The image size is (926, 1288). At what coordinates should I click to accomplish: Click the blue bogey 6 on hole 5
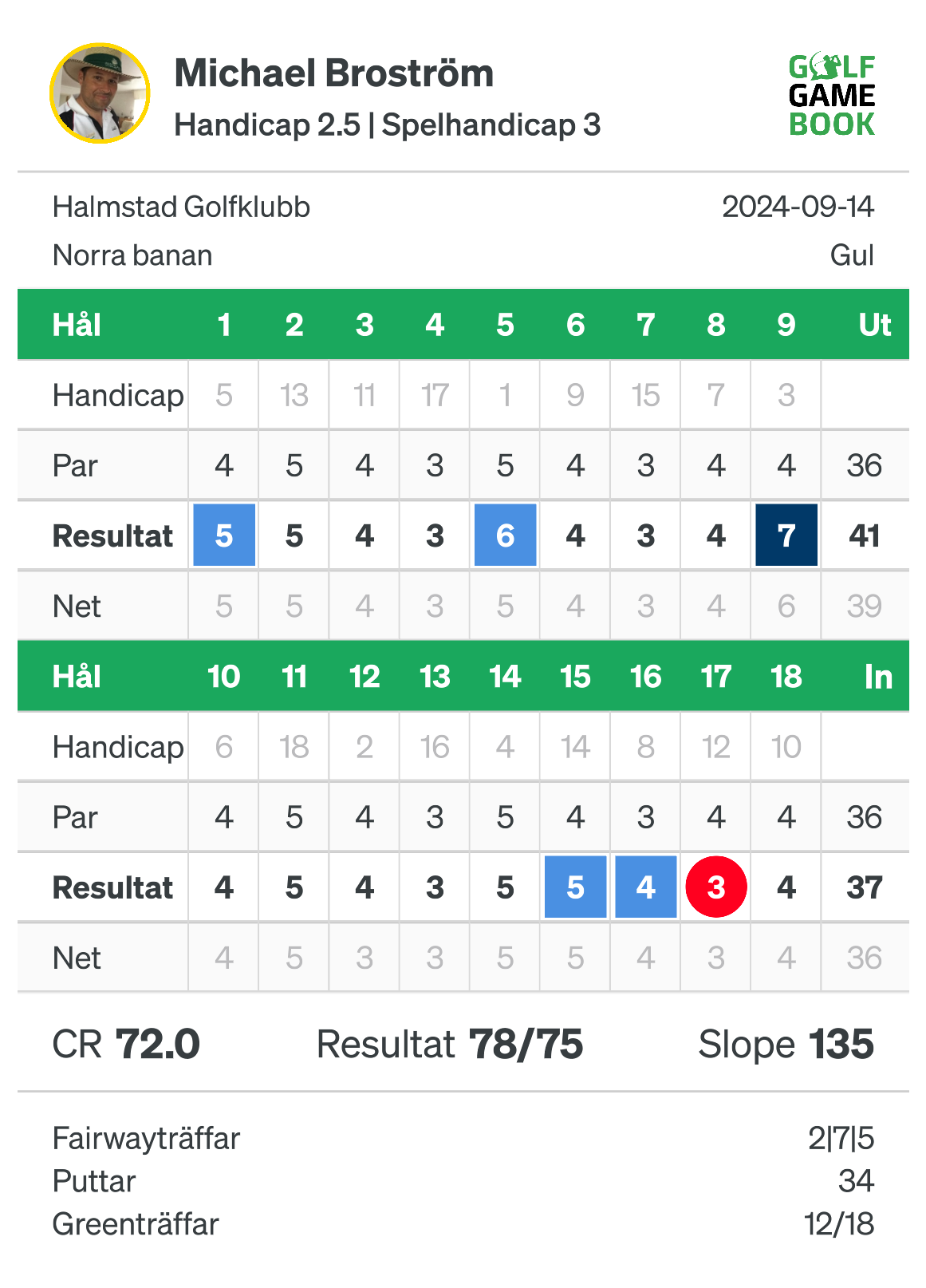point(506,535)
